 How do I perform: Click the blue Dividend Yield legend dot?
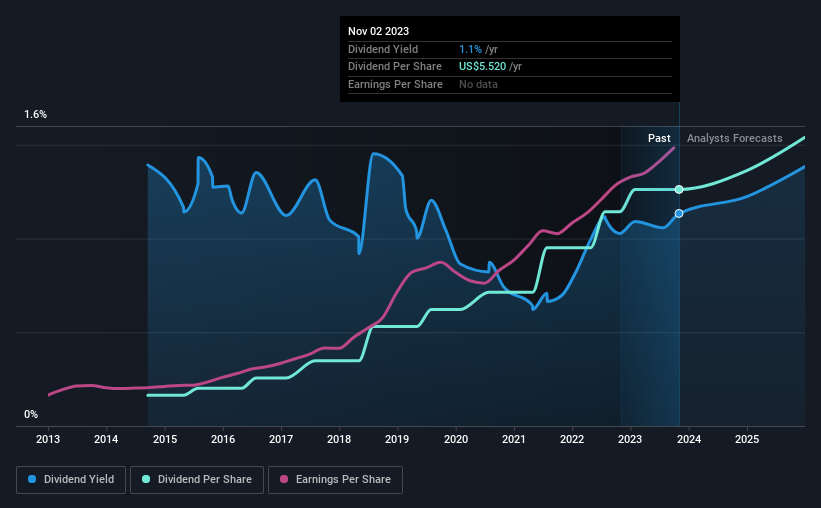32,479
